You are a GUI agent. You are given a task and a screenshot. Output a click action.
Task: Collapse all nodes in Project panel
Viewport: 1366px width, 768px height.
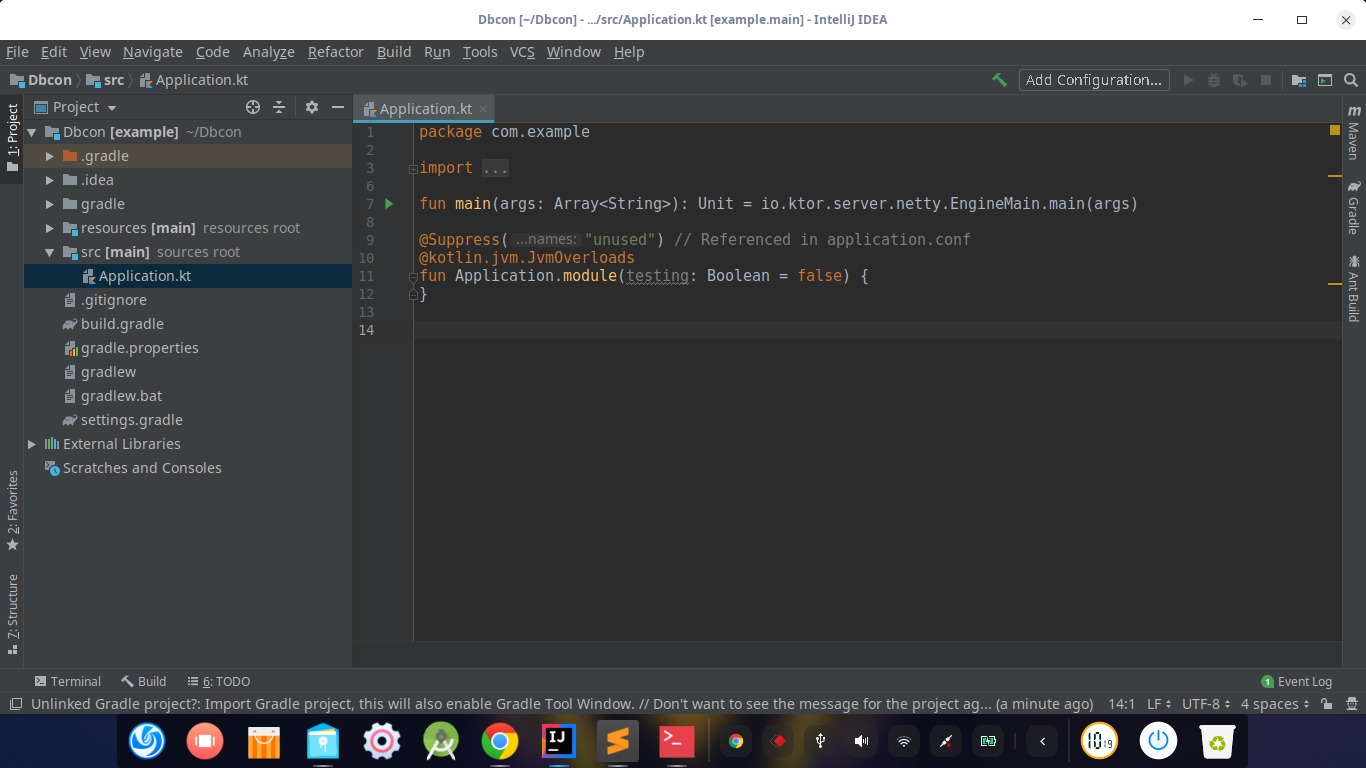tap(280, 107)
